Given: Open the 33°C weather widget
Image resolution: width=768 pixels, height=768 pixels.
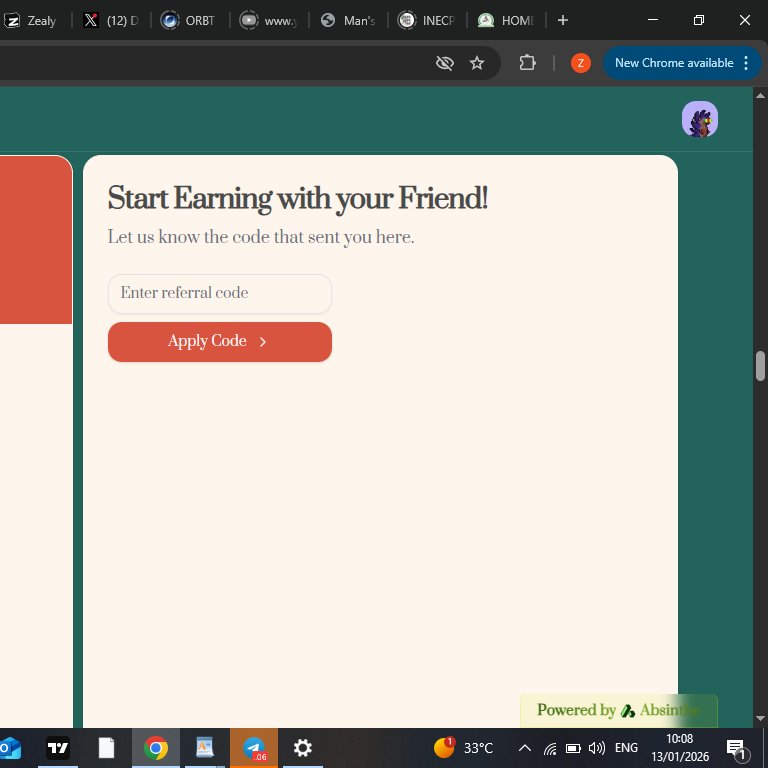Looking at the screenshot, I should (463, 748).
